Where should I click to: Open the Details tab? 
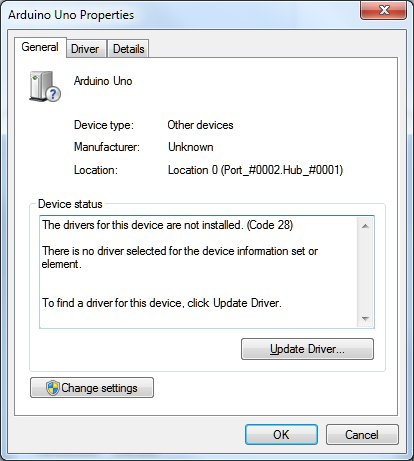point(128,49)
